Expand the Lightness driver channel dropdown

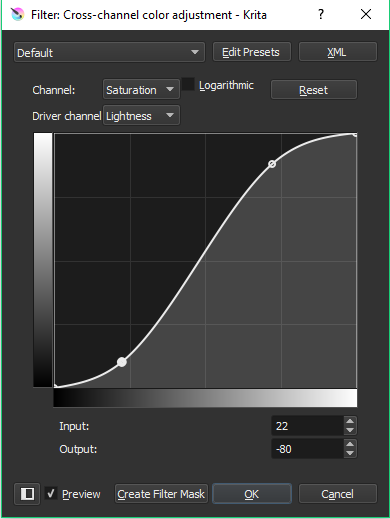coord(141,116)
